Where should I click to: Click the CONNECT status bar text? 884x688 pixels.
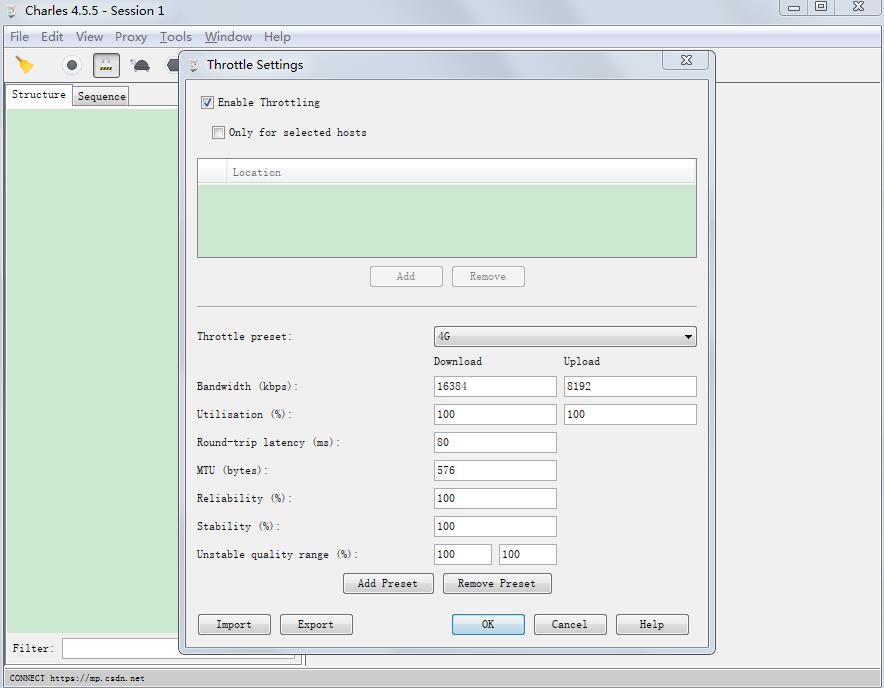[x=77, y=678]
